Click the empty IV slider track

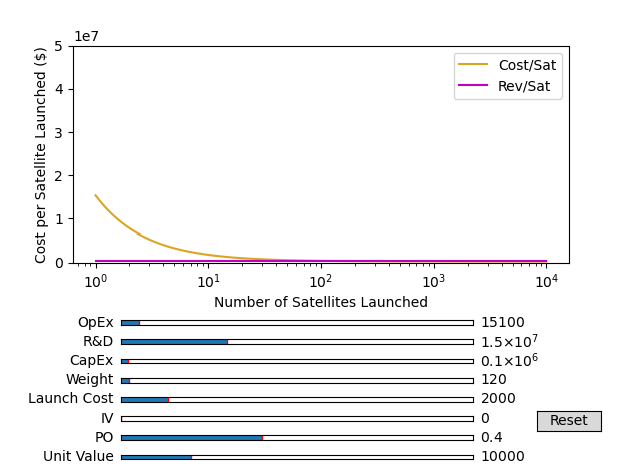pyautogui.click(x=297, y=418)
